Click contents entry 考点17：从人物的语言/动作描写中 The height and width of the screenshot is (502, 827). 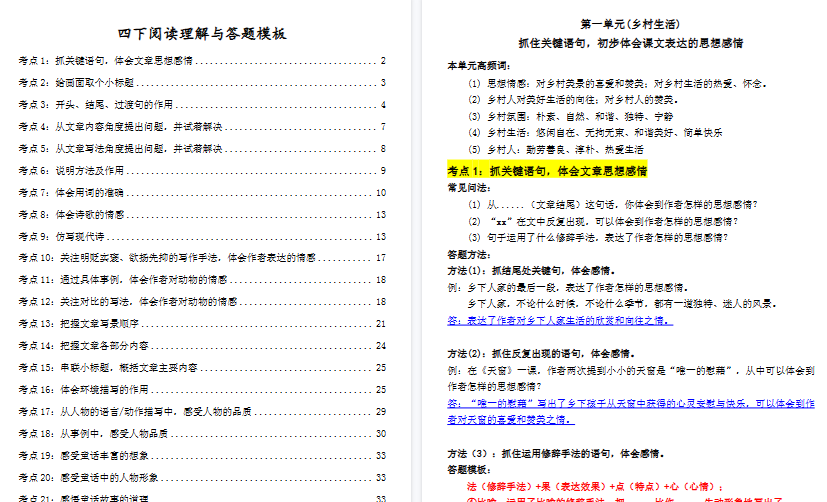point(202,411)
